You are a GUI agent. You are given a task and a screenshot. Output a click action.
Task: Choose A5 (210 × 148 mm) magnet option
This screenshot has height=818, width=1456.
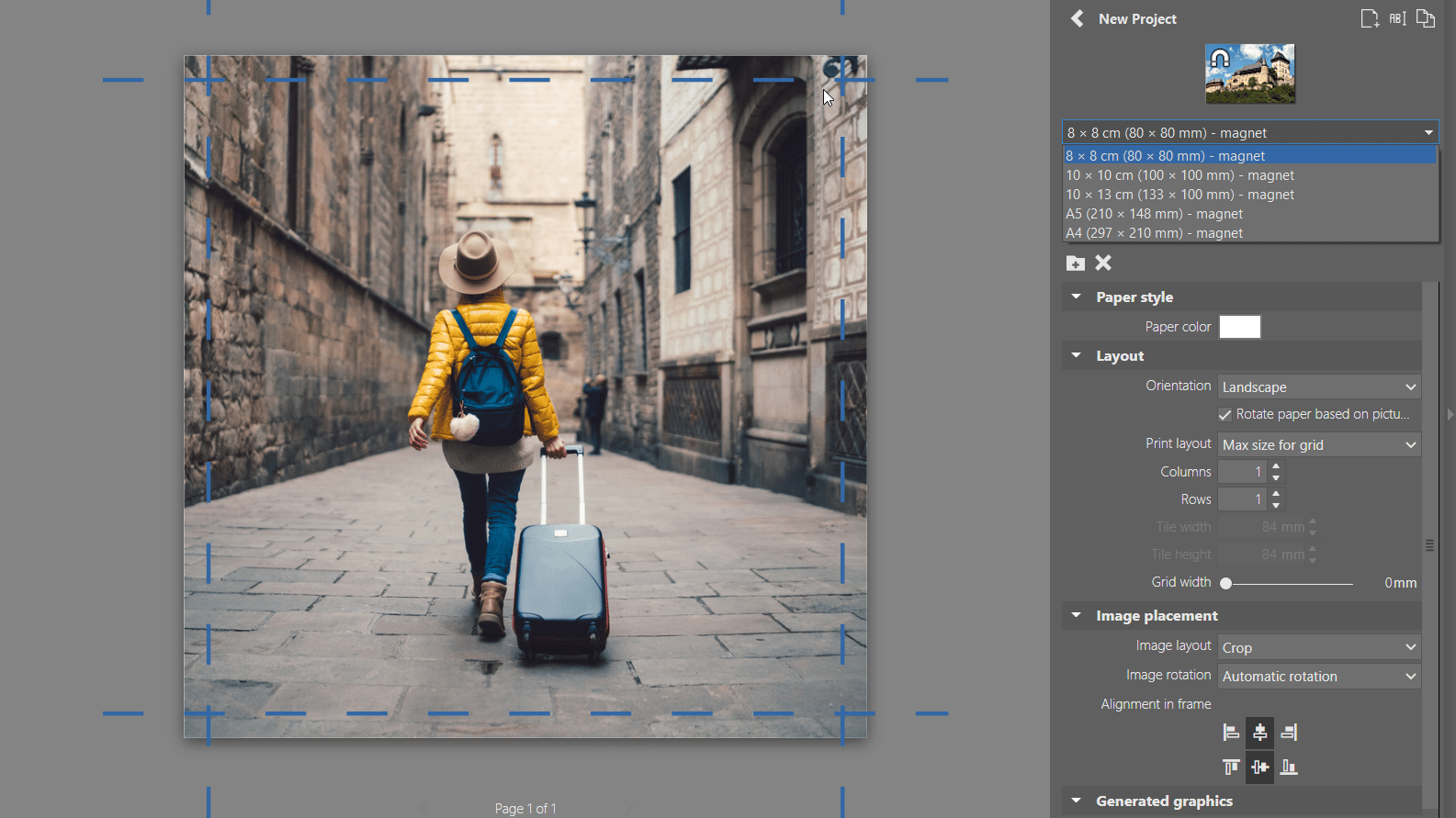point(1249,214)
